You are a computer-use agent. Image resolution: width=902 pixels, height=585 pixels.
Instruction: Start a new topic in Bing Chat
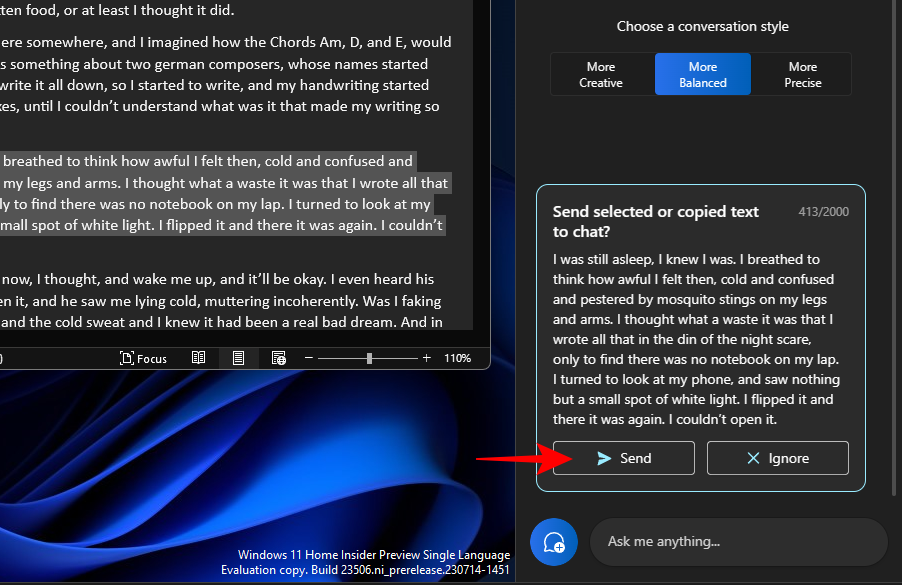click(553, 541)
